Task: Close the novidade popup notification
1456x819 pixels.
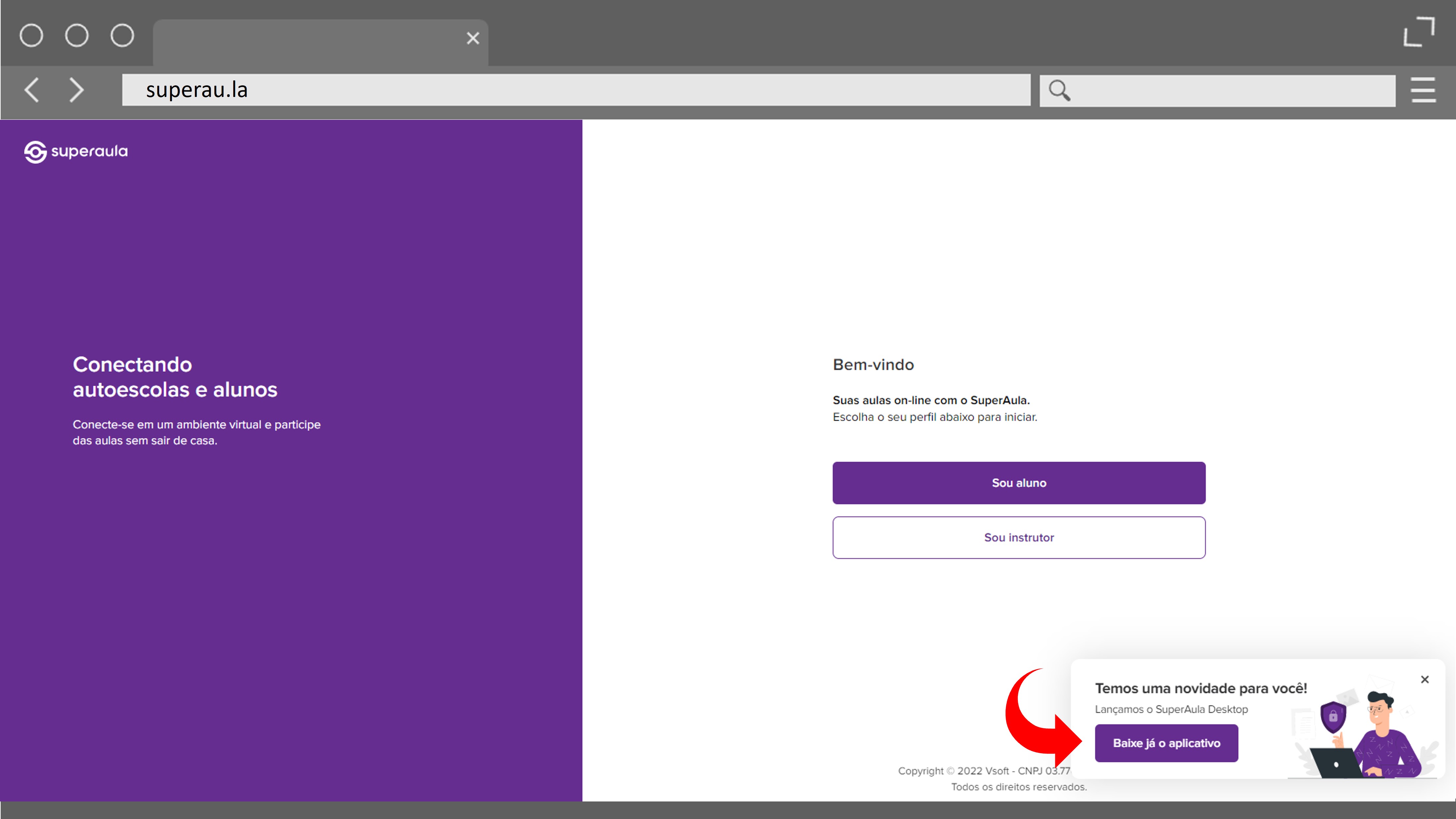Action: (x=1424, y=679)
